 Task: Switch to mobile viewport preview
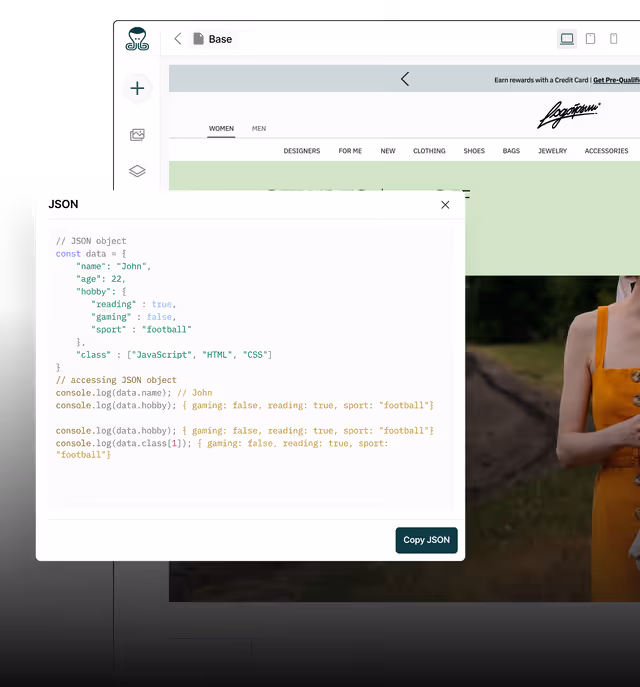[x=614, y=39]
